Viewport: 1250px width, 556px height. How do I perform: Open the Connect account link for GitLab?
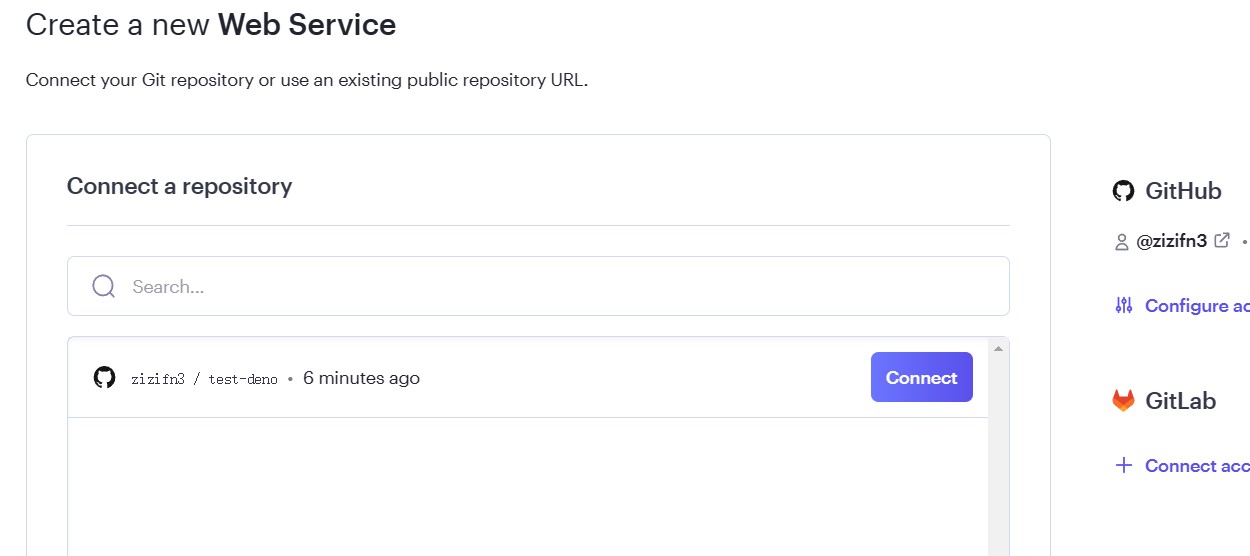coord(1197,466)
